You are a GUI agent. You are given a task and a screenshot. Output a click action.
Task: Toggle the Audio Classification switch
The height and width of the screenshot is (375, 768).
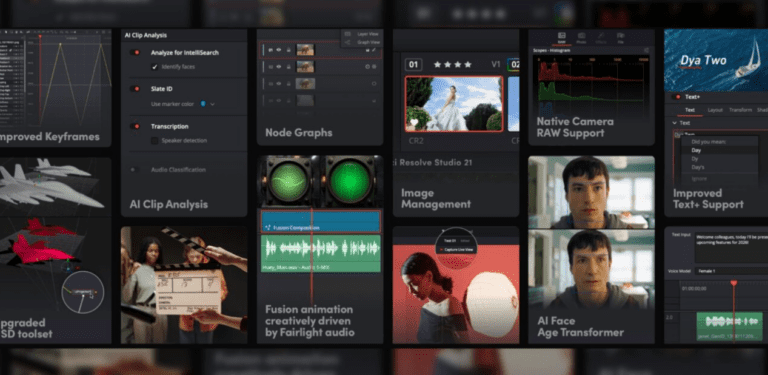(x=135, y=169)
